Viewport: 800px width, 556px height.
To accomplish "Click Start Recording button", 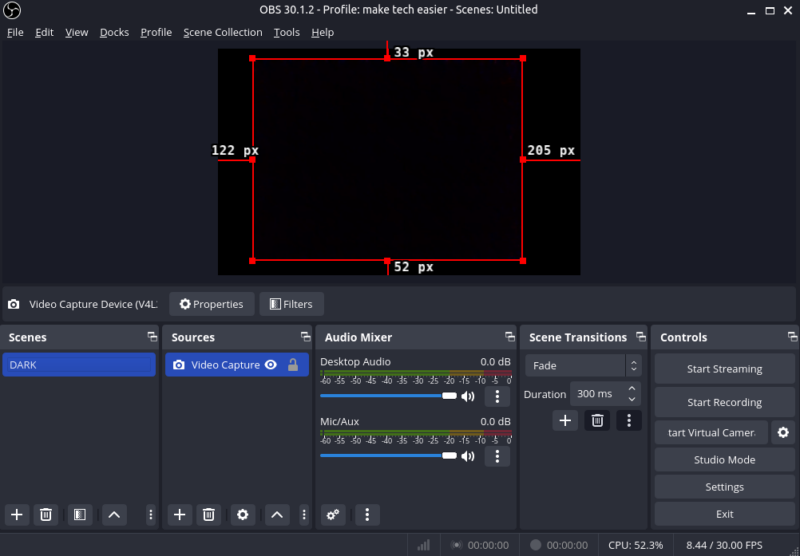I will point(724,402).
